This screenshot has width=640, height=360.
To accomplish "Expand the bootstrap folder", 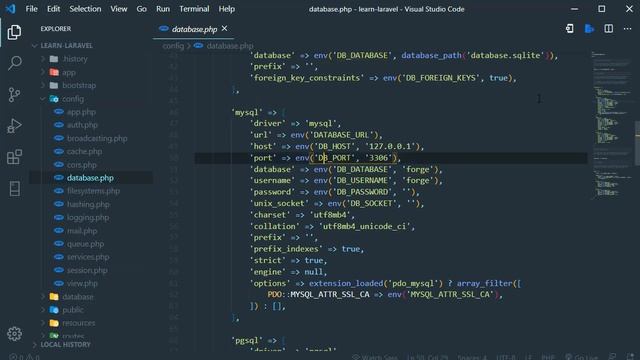I will point(79,85).
